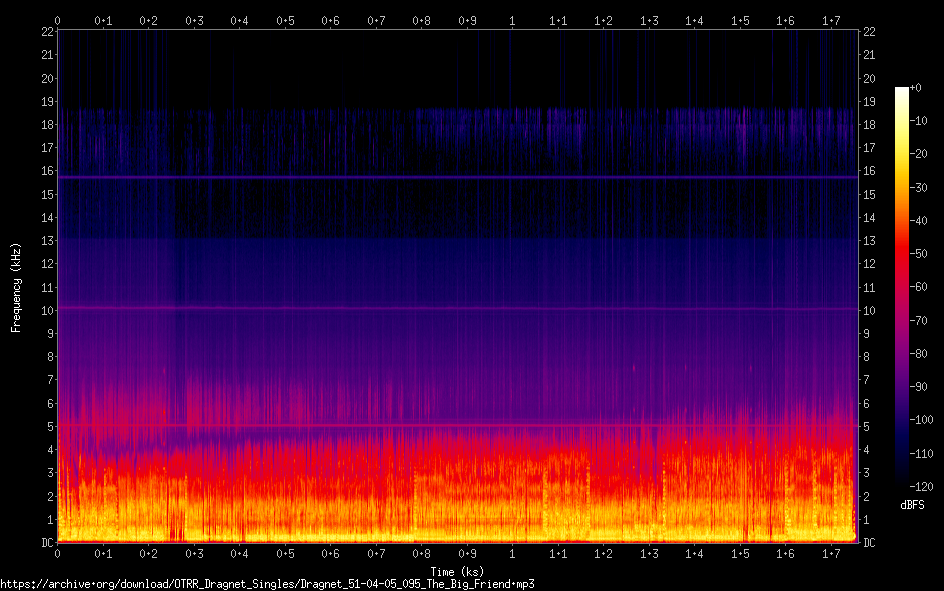Click the archive.org download URL at the bottom
Viewport: 944px width, 591px height.
(267, 583)
